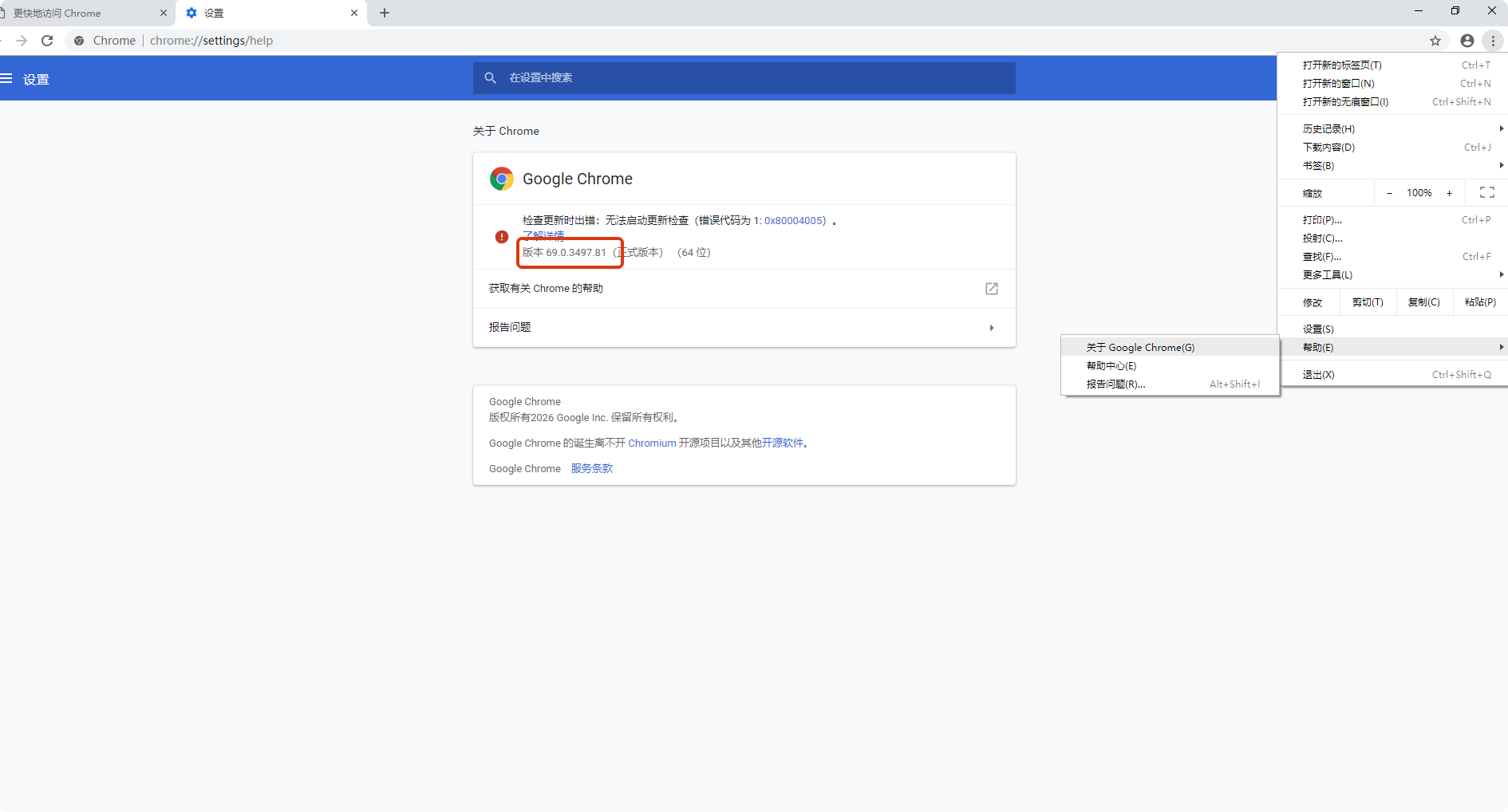Screen dimensions: 1508x812
Task: Expand the 报告问题 row arrow
Action: pos(992,328)
